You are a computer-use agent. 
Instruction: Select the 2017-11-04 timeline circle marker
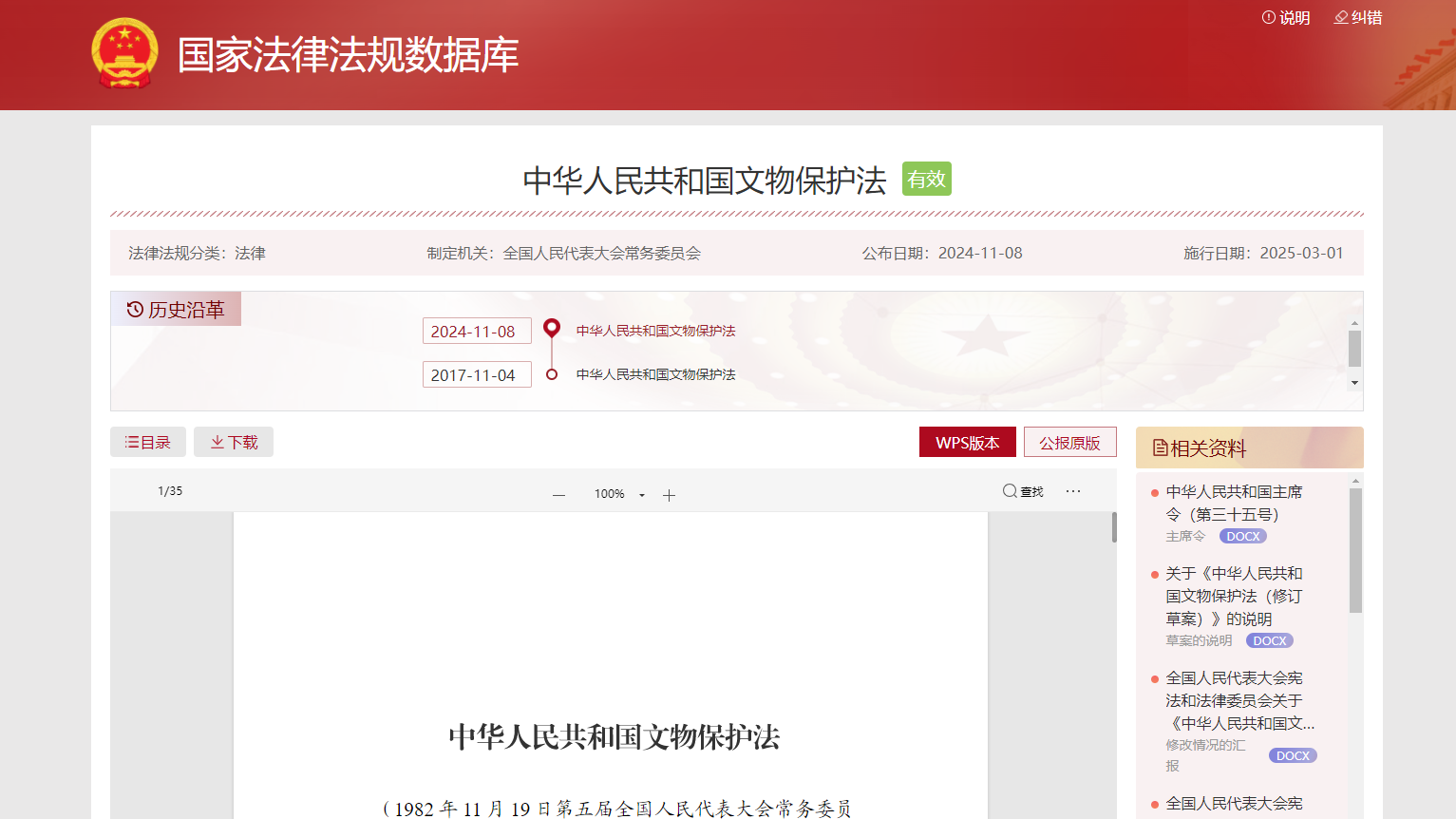pos(552,374)
